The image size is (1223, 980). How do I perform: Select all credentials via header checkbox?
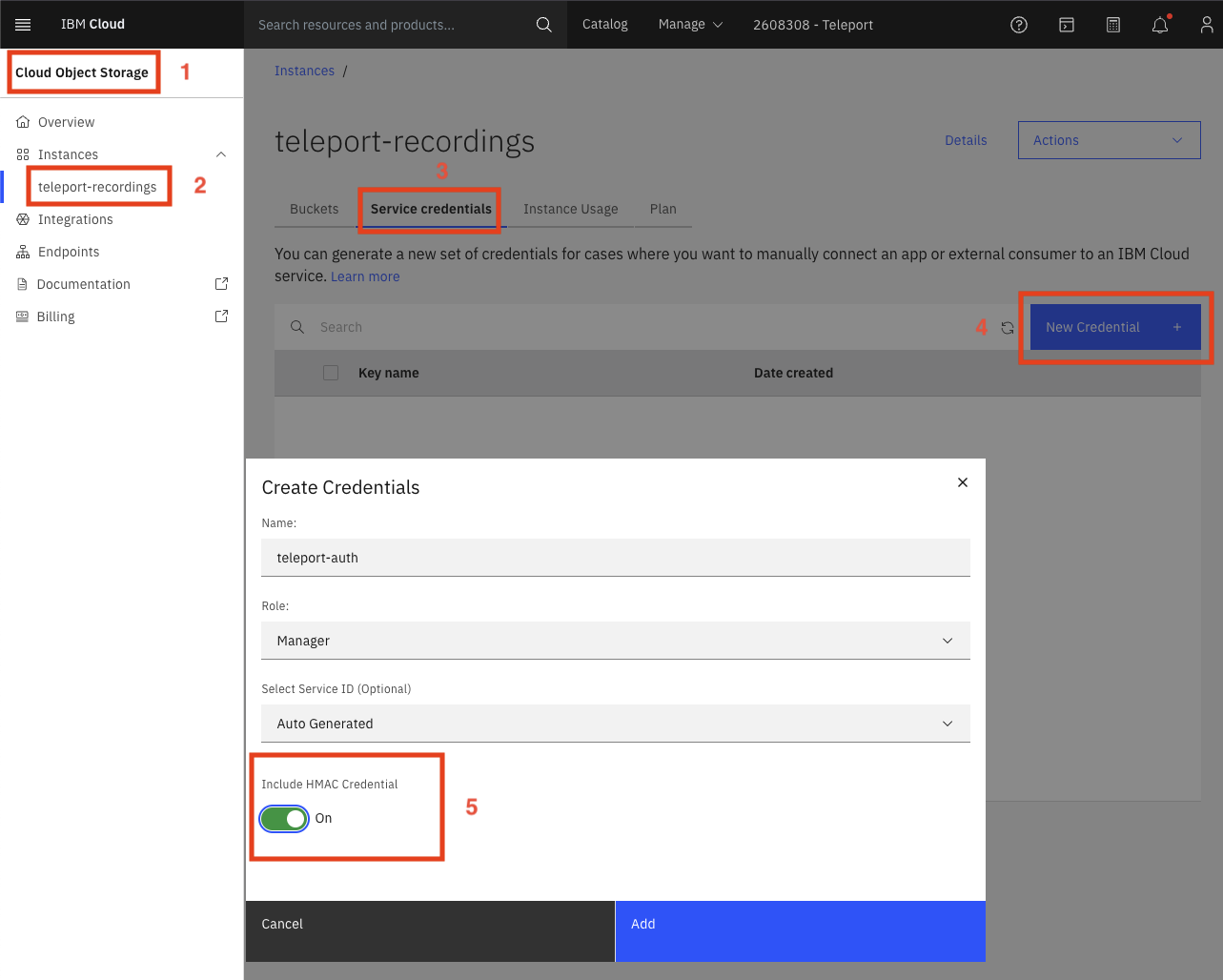[330, 373]
